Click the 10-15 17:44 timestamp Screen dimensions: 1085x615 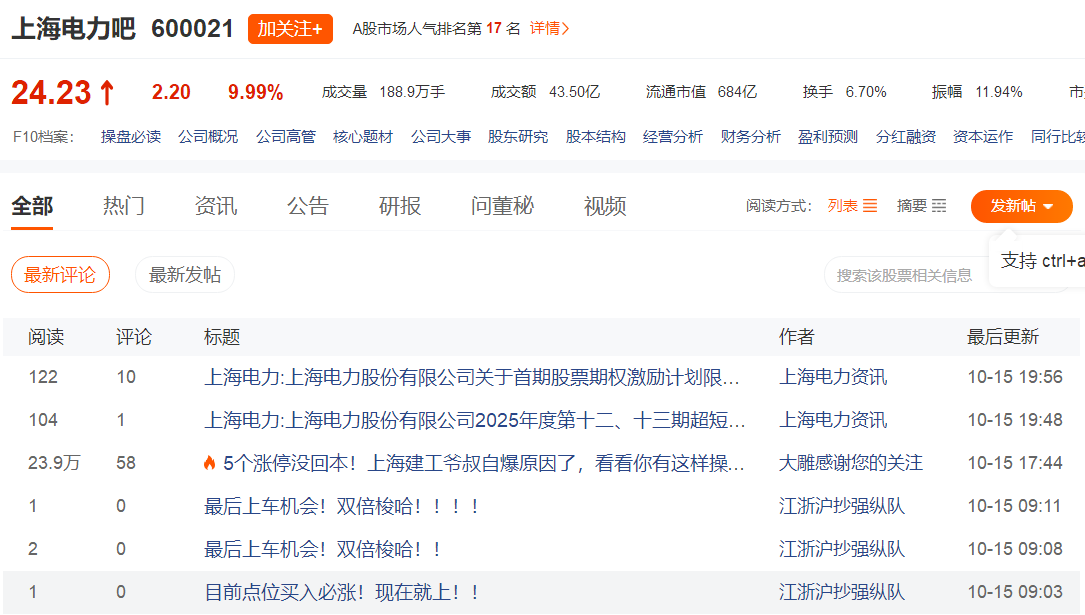[x=1015, y=463]
